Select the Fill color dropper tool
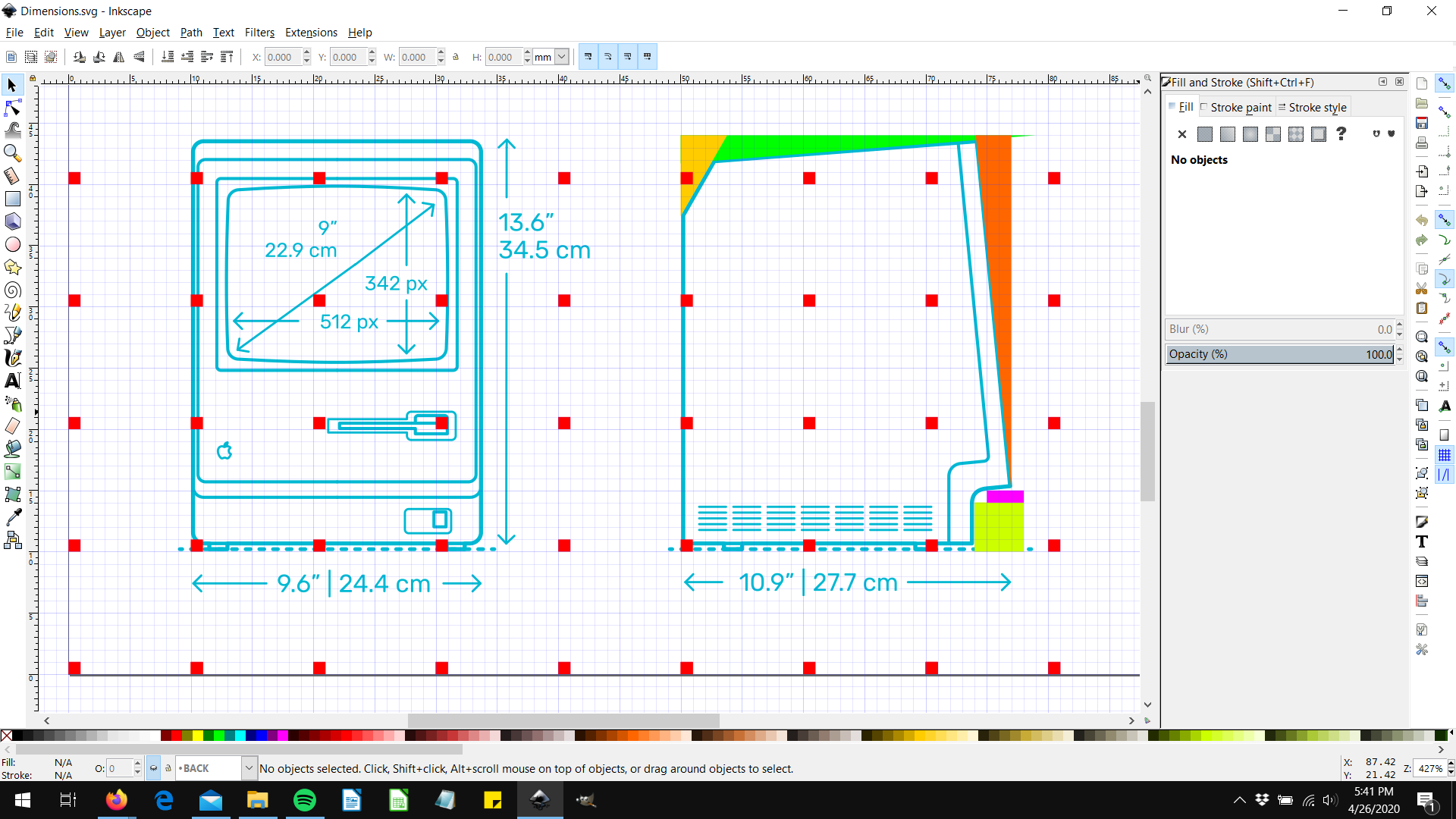The image size is (1456, 819). (x=14, y=518)
